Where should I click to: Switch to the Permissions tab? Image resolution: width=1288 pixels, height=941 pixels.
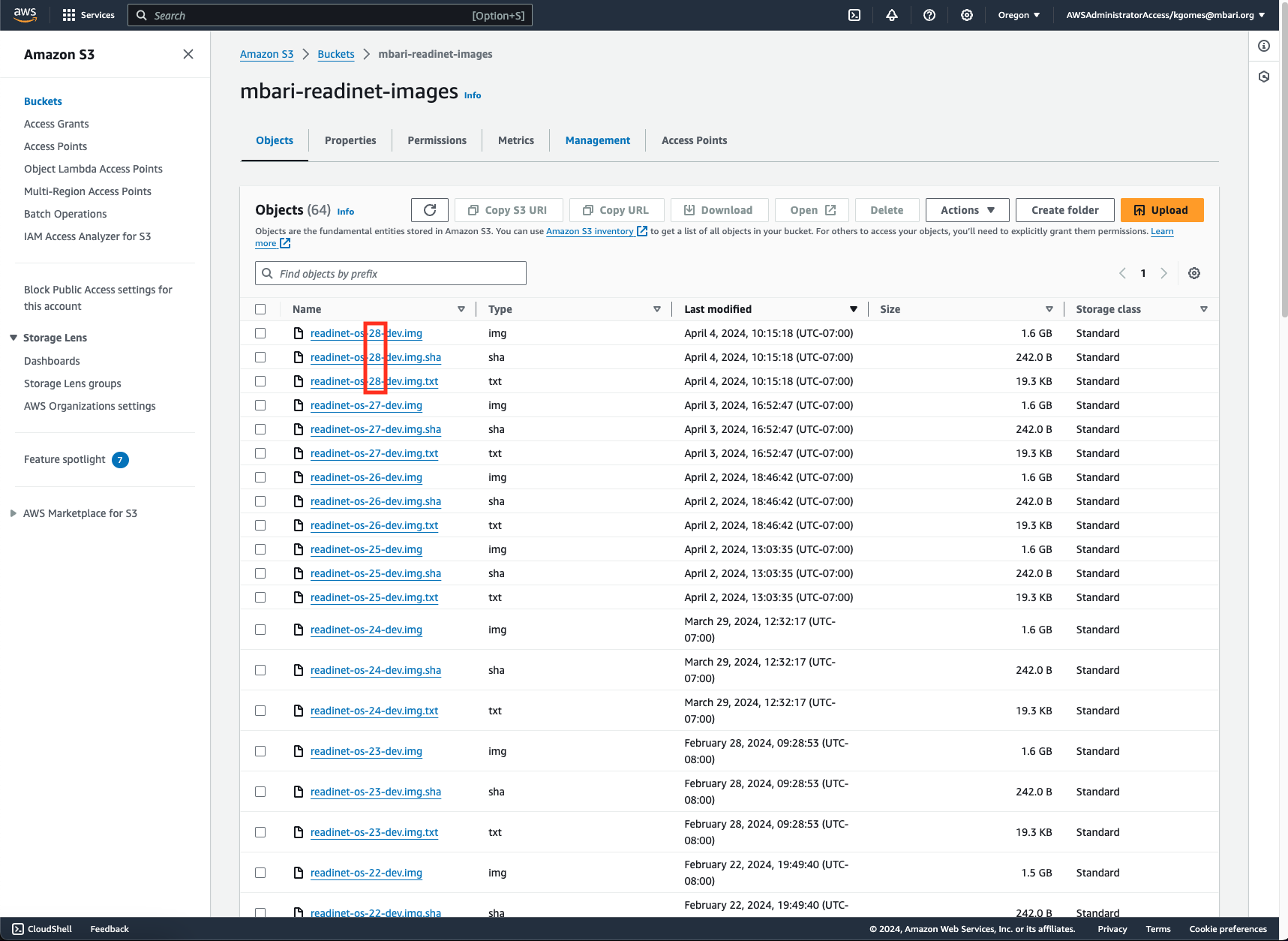437,140
